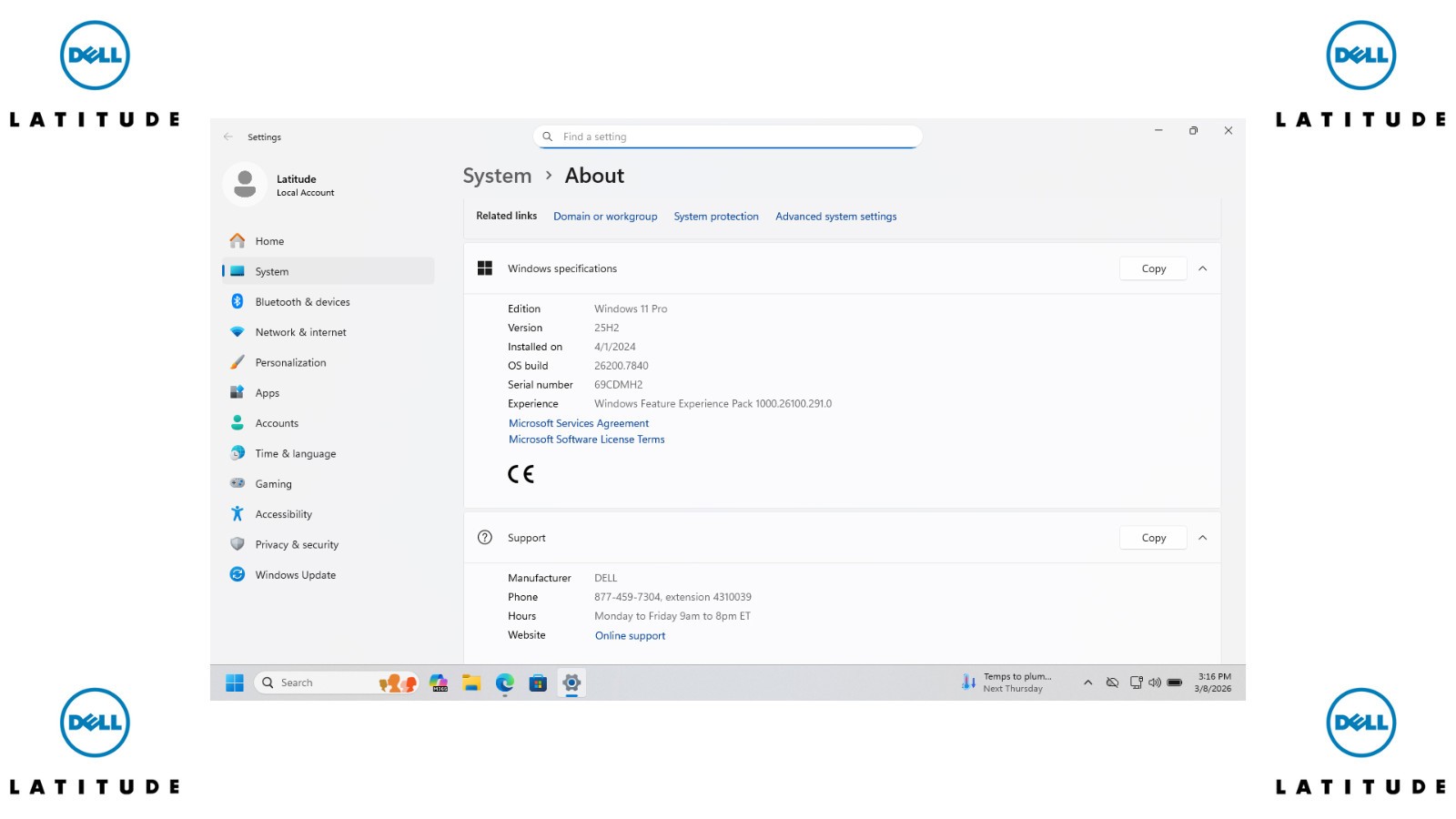Viewport: 1456px width, 819px height.
Task: Click the Latitude local account avatar
Action: tap(245, 185)
